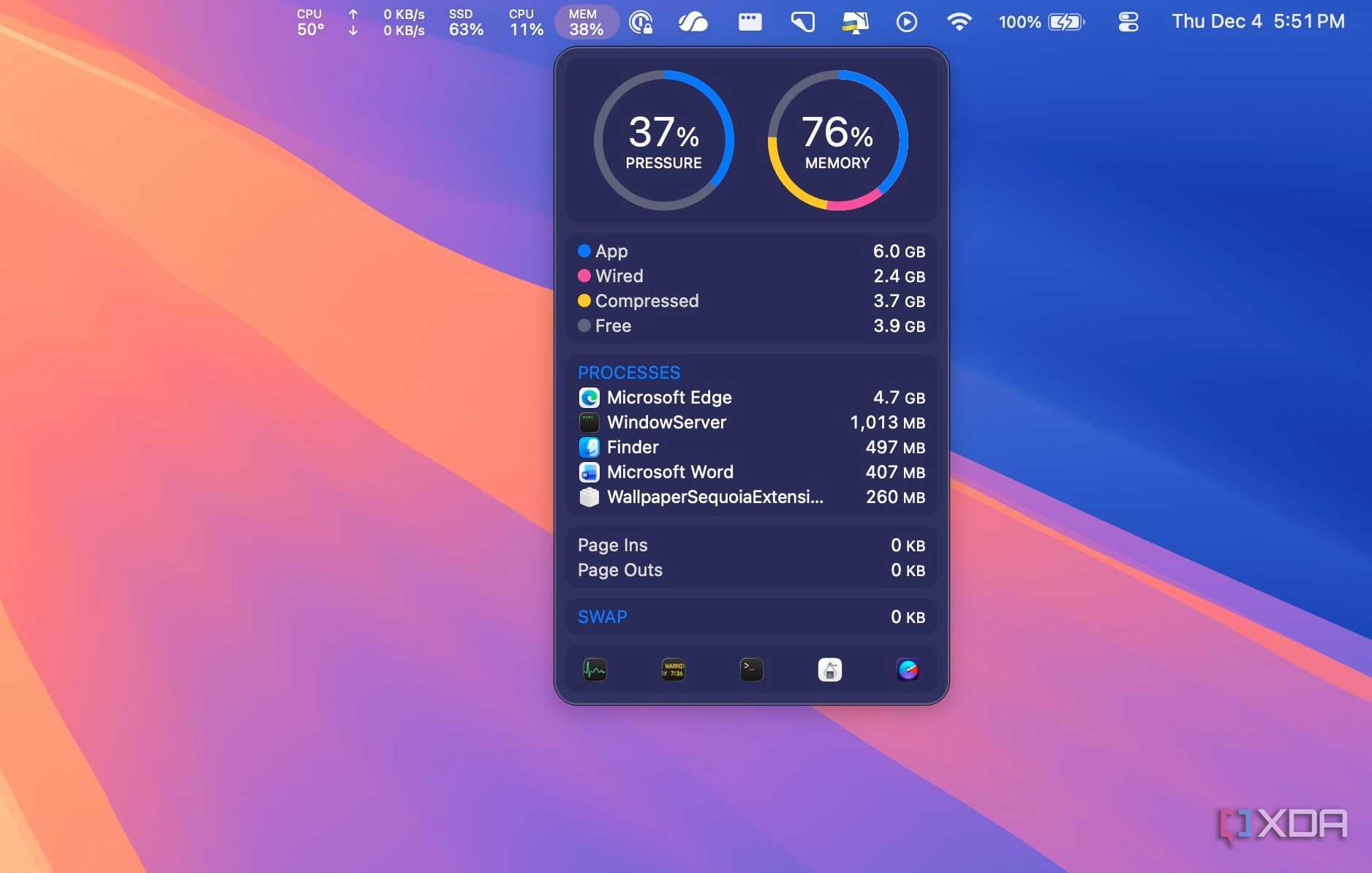Viewport: 1372px width, 873px height.
Task: Open the play-circle menu bar icon
Action: pos(907,22)
